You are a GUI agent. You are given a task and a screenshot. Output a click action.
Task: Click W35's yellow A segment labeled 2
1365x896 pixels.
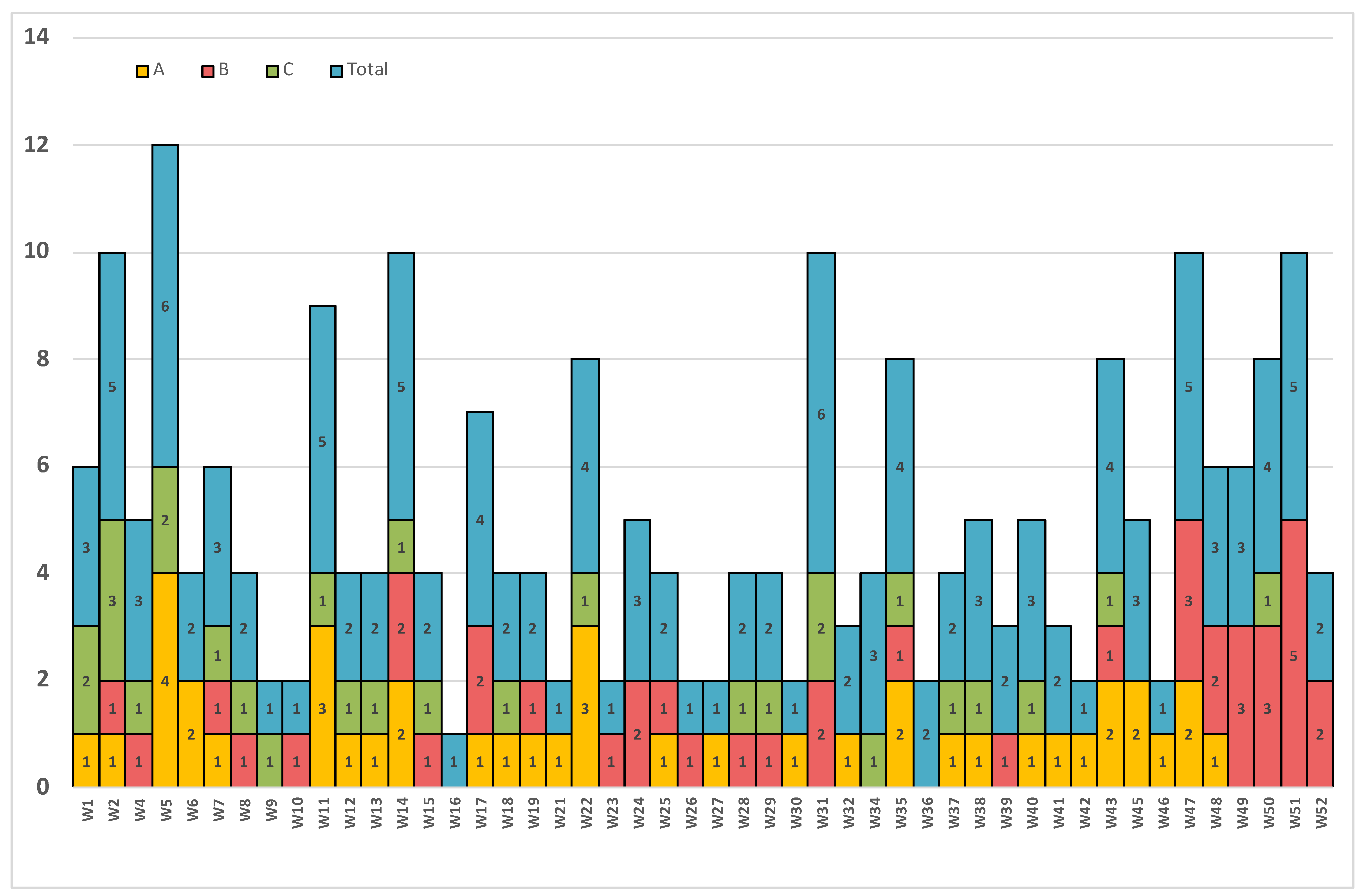pyautogui.click(x=900, y=734)
